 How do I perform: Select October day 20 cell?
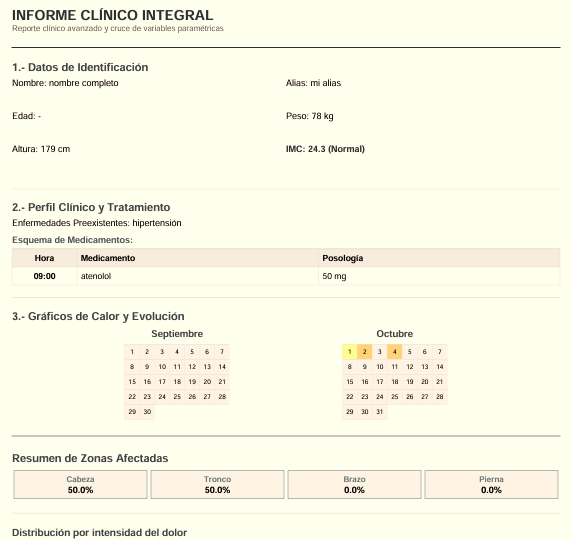coord(425,382)
